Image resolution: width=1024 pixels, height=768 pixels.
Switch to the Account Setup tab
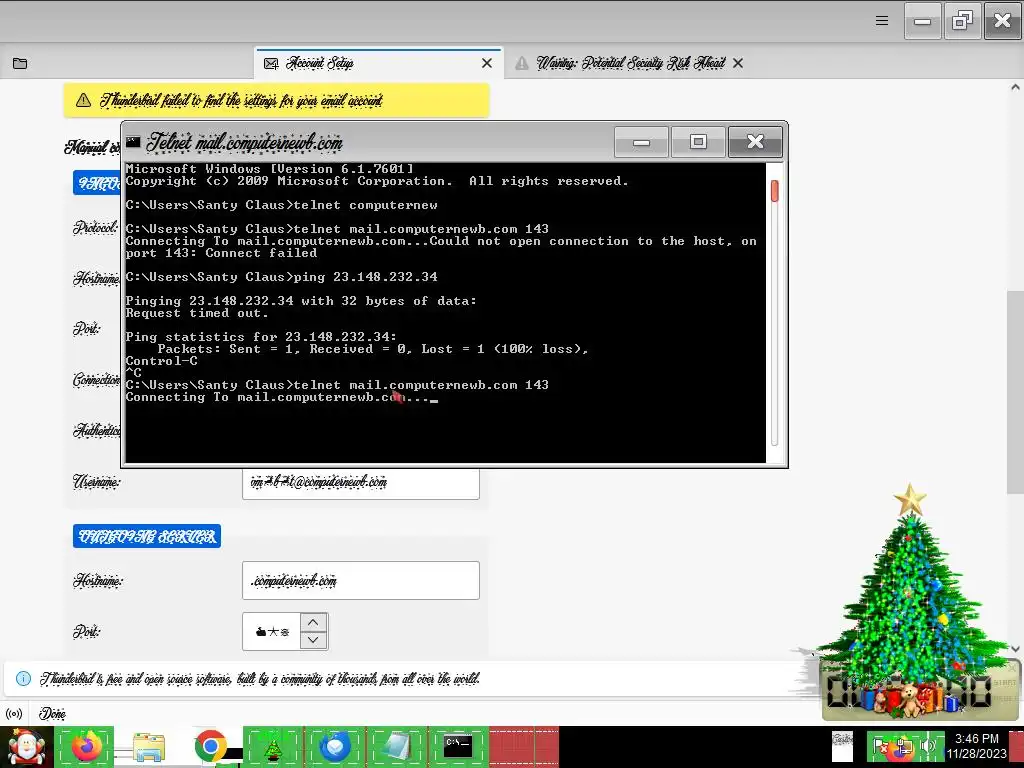[x=378, y=63]
